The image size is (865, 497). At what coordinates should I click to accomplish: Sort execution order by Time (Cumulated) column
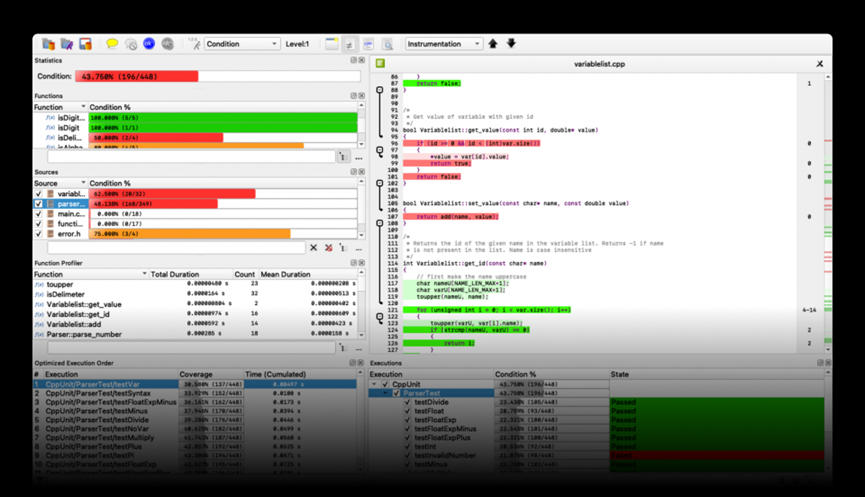[301, 374]
